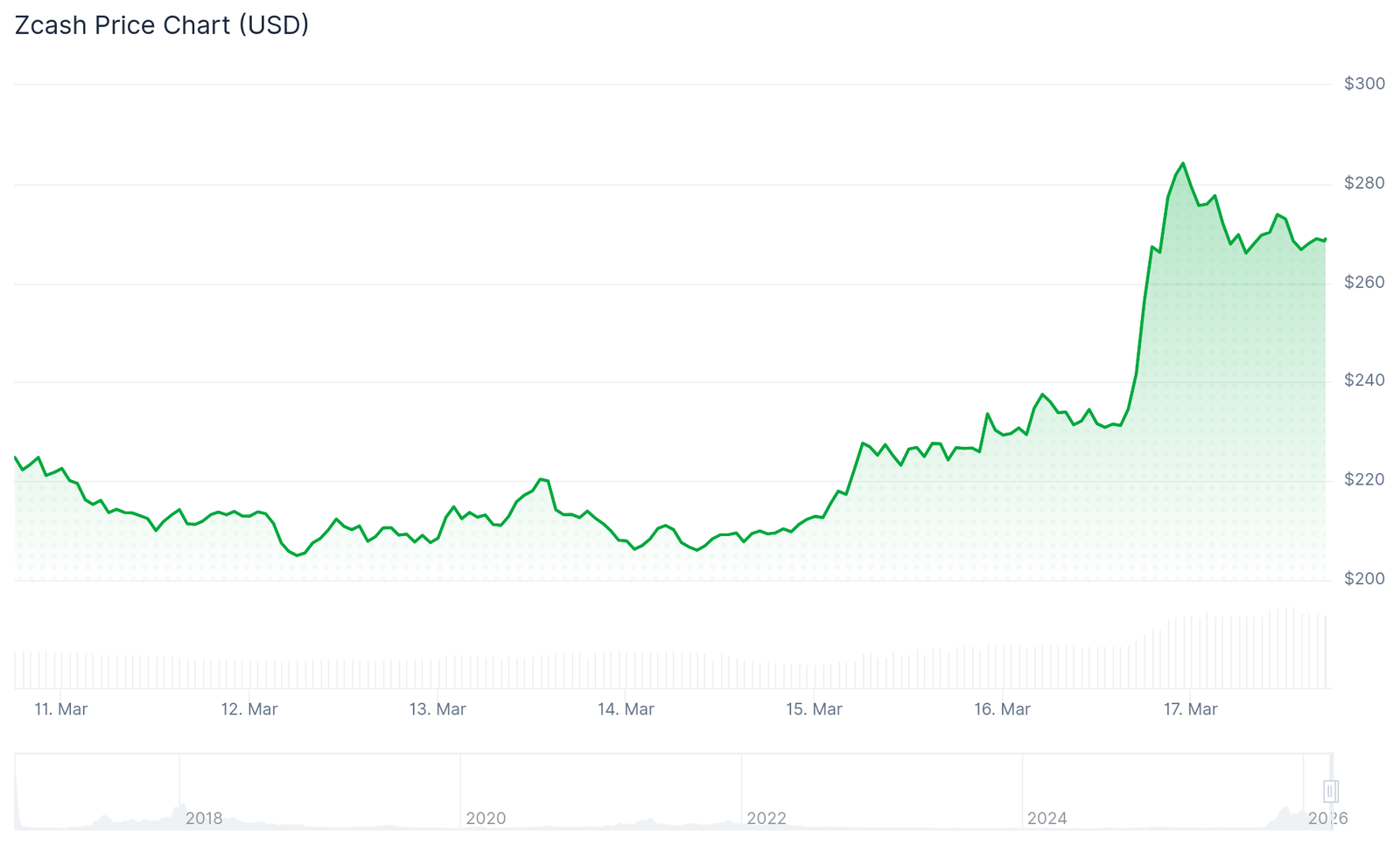The image size is (1400, 851).
Task: Click the $200 price axis label
Action: pyautogui.click(x=1364, y=579)
